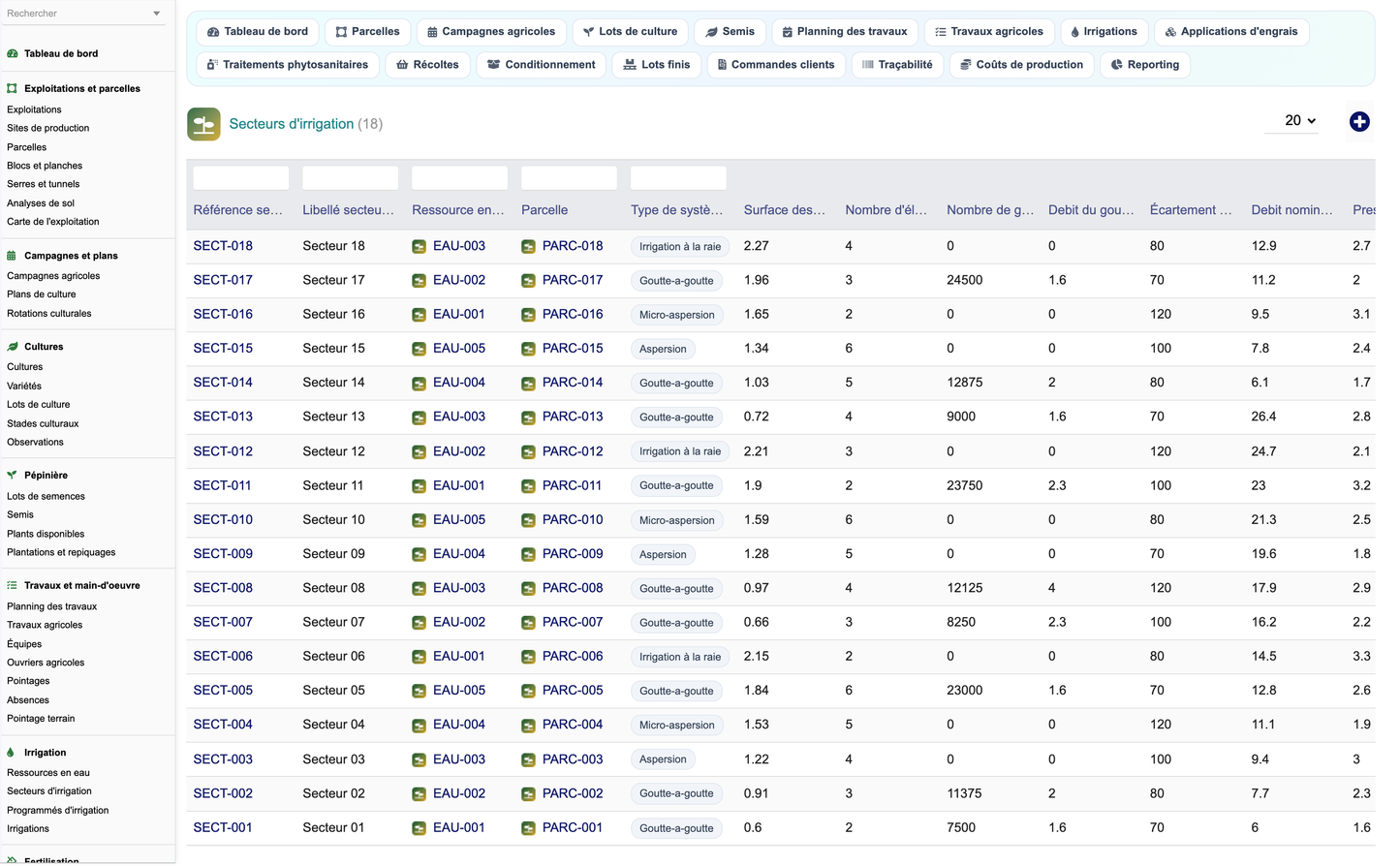Sort by the Surface column header

pos(785,210)
